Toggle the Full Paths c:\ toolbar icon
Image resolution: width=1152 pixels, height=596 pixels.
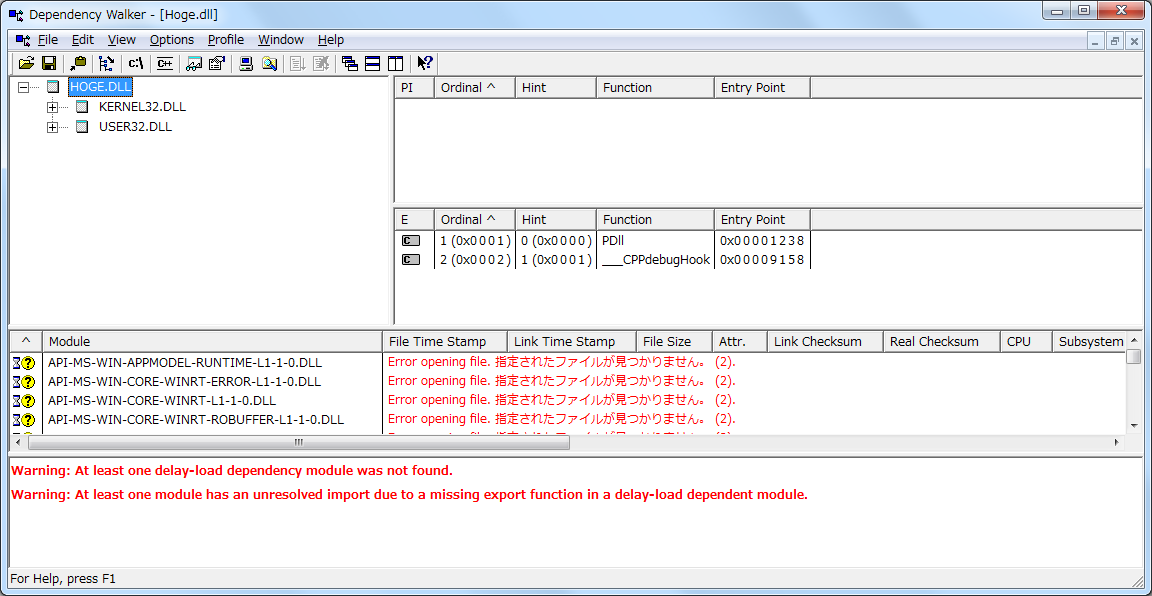(x=136, y=63)
